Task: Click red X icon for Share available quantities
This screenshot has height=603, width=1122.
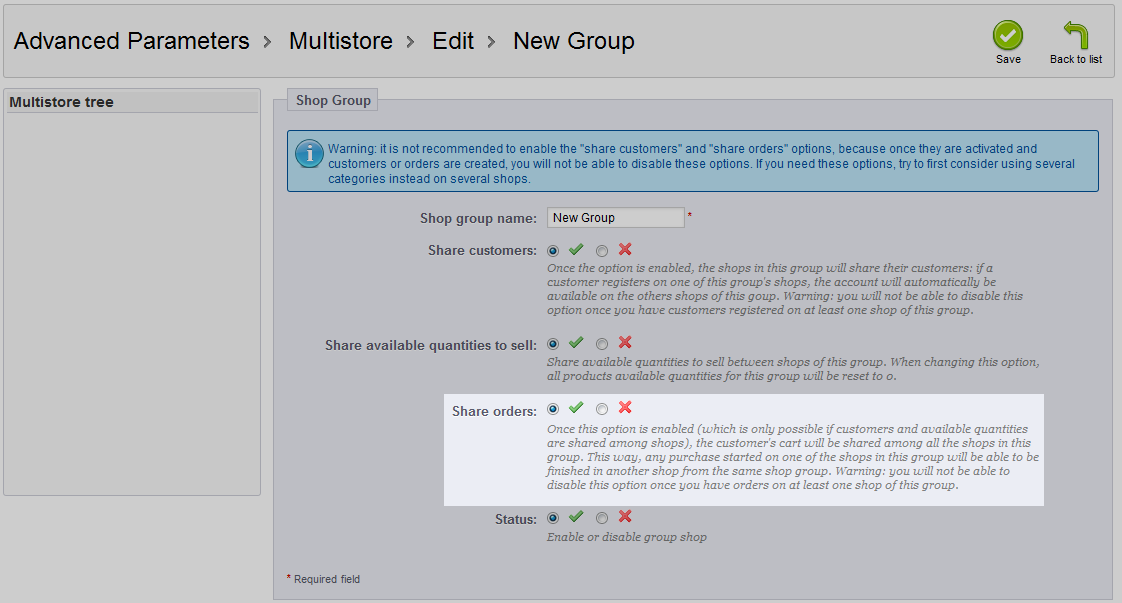Action: click(625, 343)
